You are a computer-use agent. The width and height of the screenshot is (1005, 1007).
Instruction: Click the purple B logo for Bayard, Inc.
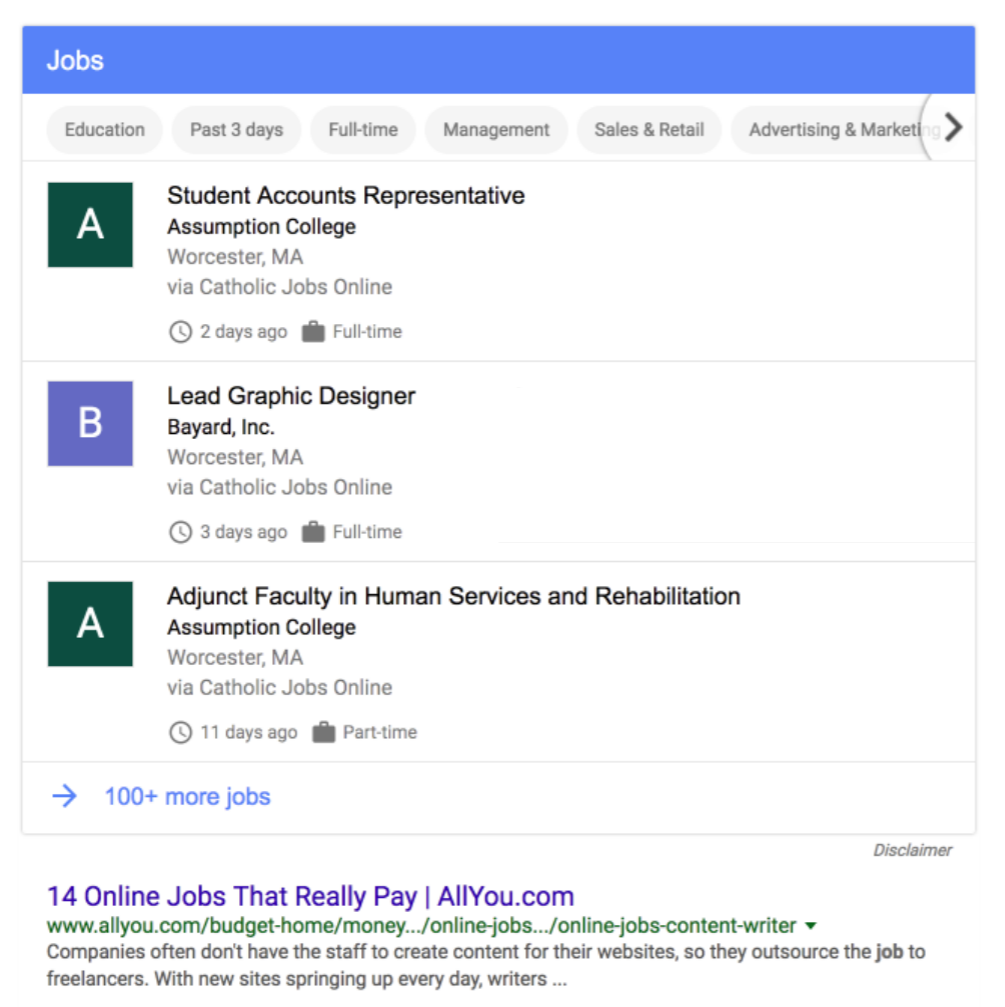pos(90,424)
